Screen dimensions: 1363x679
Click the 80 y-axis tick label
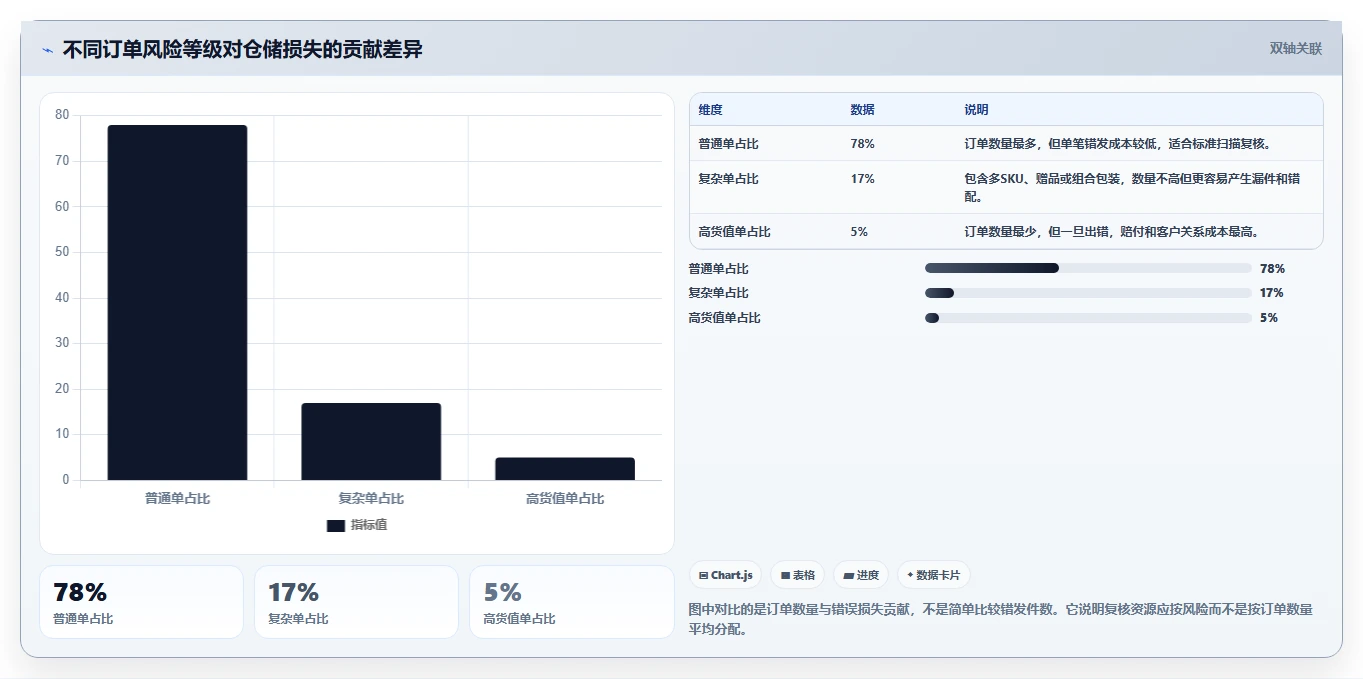coord(62,115)
